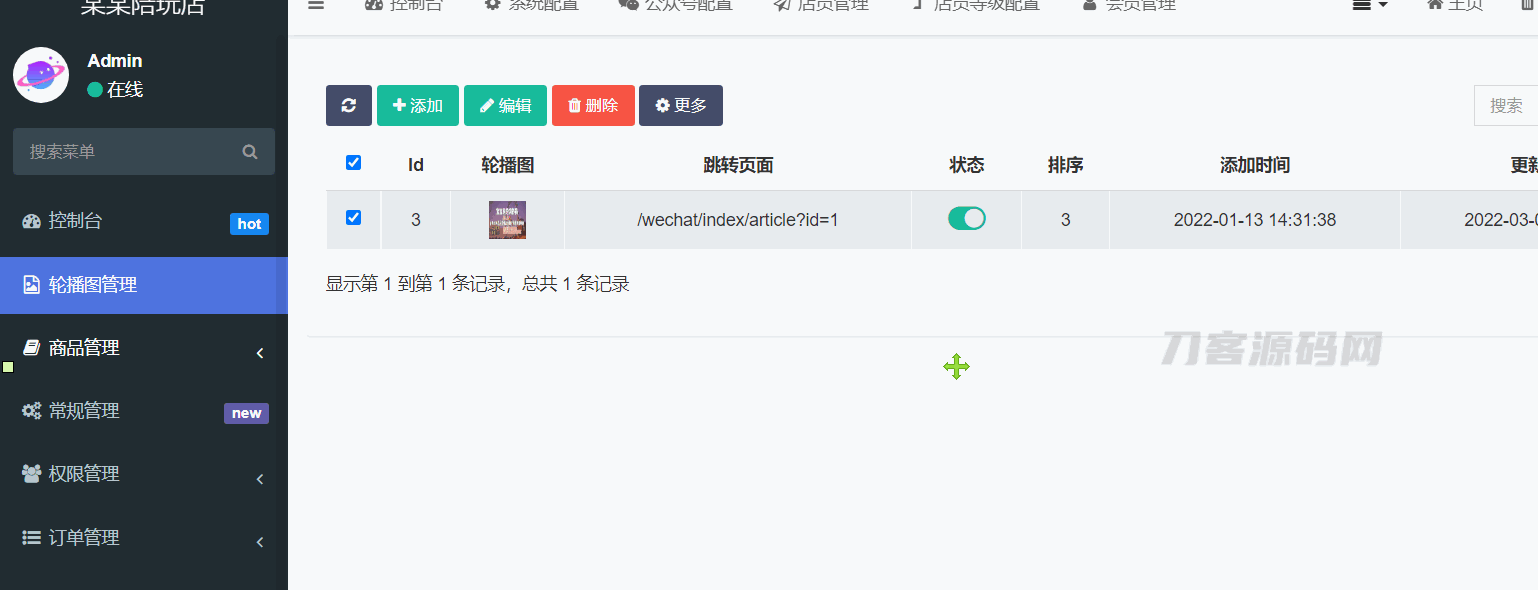Open the carousel thumbnail image in row 3
1538x590 pixels.
(507, 220)
